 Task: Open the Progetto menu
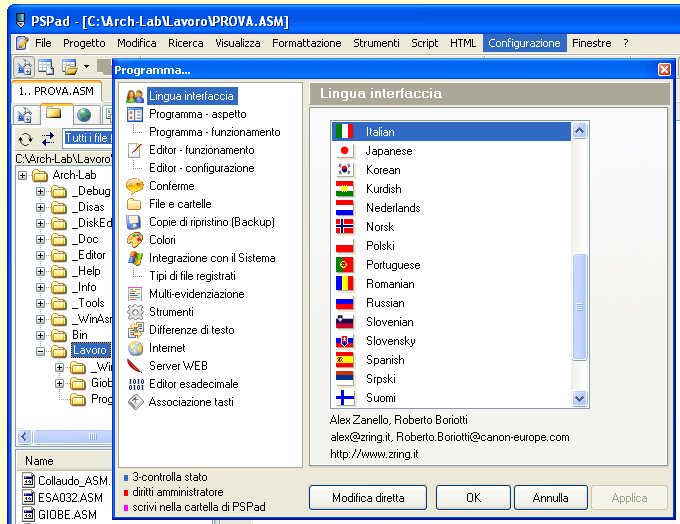tap(84, 43)
